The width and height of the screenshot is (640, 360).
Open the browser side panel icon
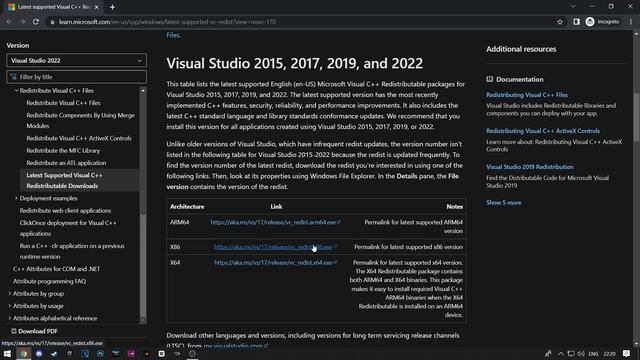pyautogui.click(x=576, y=22)
